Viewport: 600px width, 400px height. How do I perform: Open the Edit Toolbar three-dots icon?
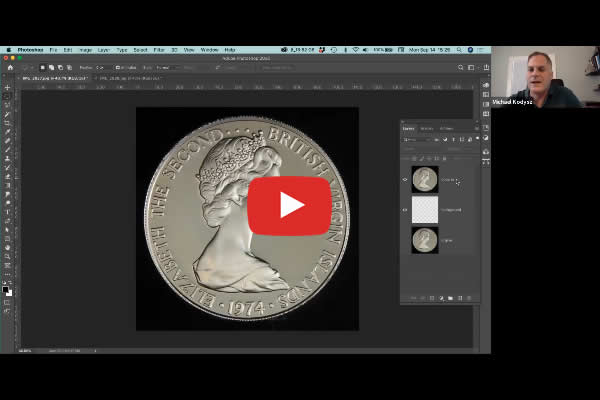click(7, 274)
